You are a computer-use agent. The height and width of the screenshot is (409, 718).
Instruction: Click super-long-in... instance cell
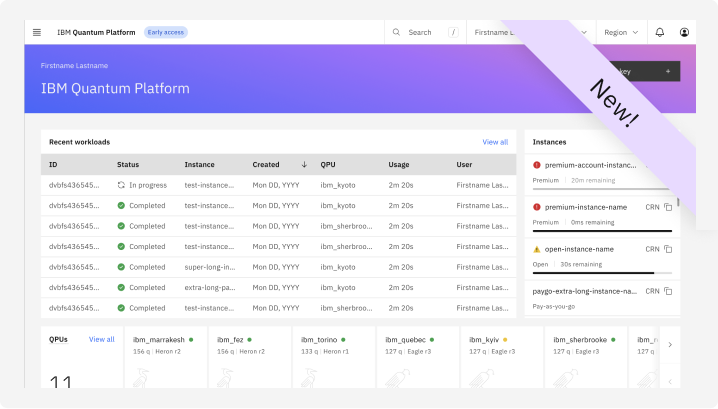coord(210,267)
